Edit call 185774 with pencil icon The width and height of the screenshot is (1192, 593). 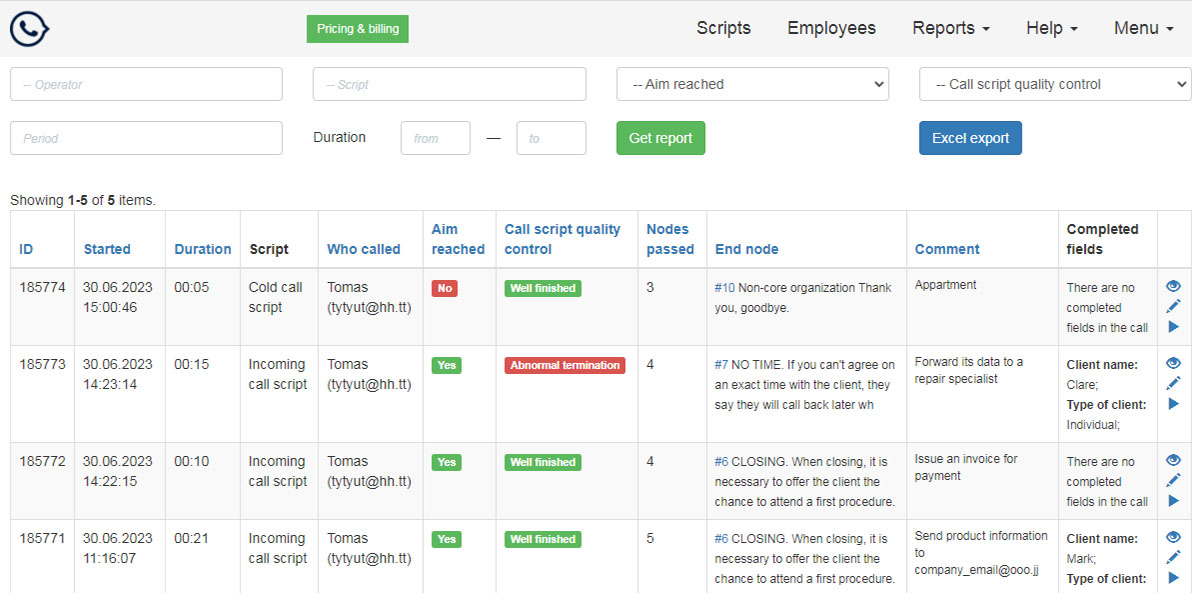[x=1173, y=306]
